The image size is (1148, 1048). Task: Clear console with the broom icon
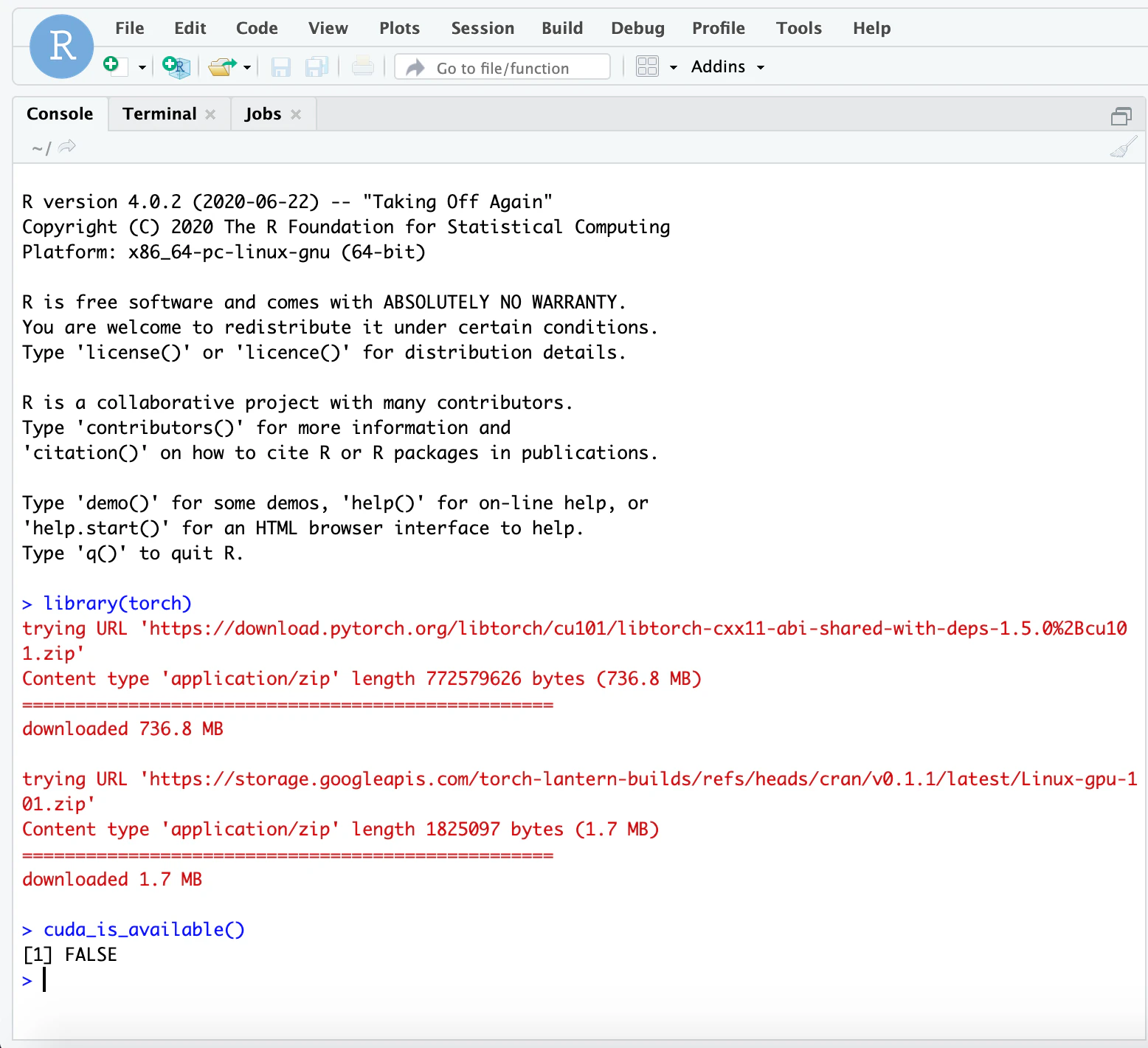click(x=1124, y=148)
